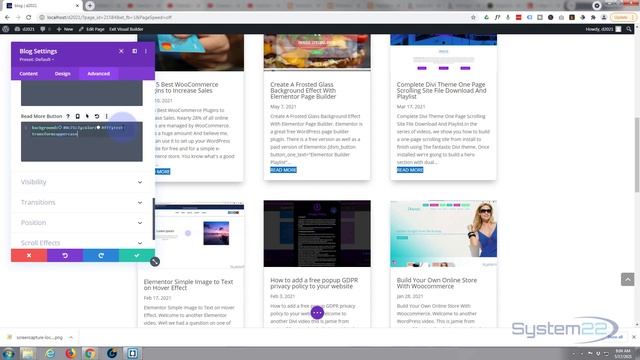640x360 pixels.
Task: Open Read More Button field options menu
Action: coord(107,116)
